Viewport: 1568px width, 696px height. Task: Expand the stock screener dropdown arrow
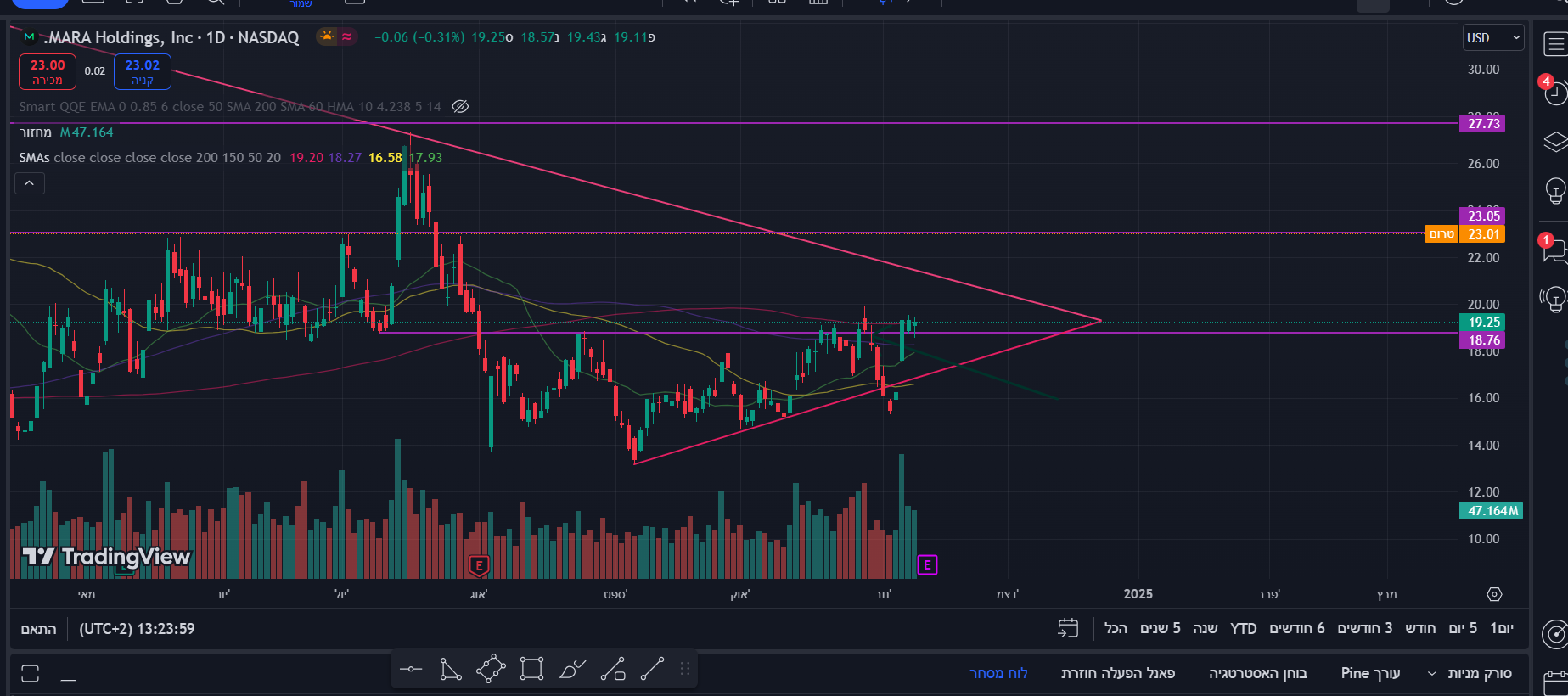coord(1432,674)
